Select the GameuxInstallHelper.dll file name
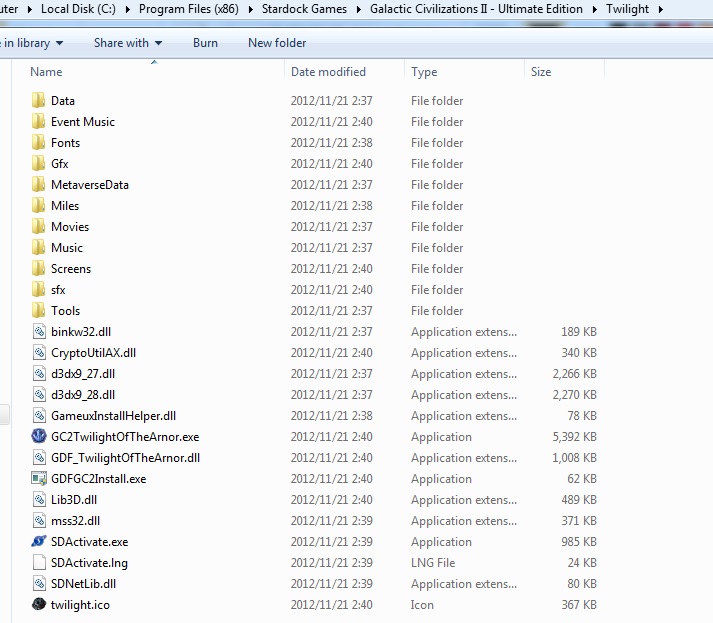 113,416
